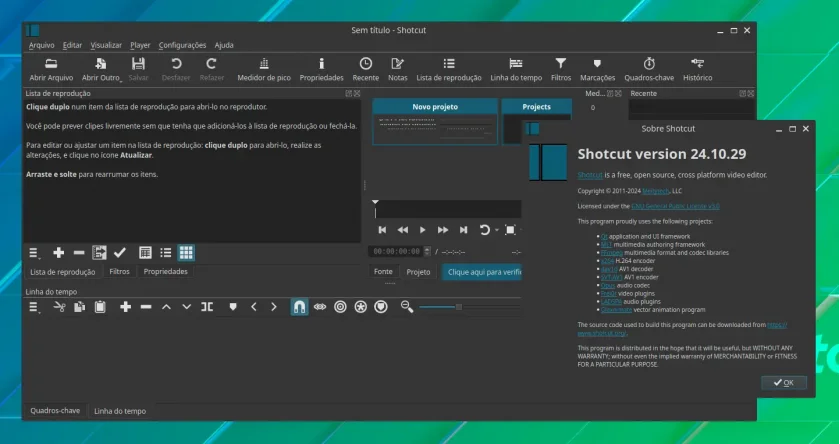Open the Histórico panel
The height and width of the screenshot is (444, 840).
click(x=698, y=70)
